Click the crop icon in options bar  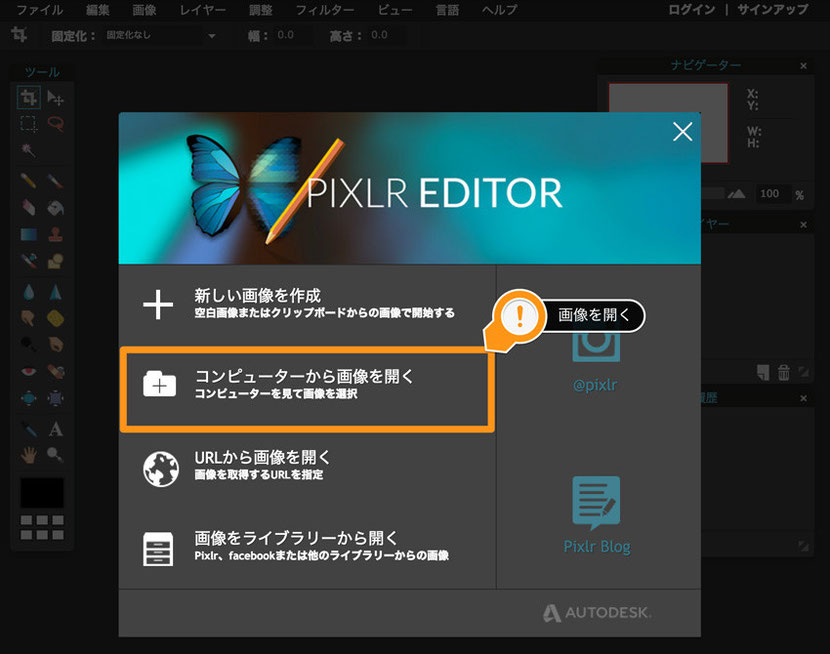[x=19, y=35]
